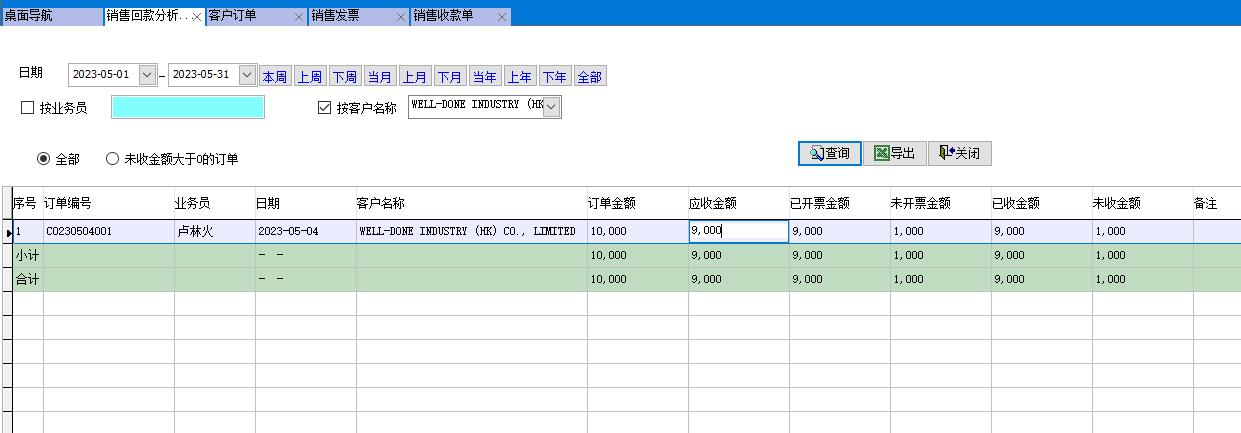Click the cyan 业务员 input field
The width and height of the screenshot is (1241, 433).
[188, 108]
